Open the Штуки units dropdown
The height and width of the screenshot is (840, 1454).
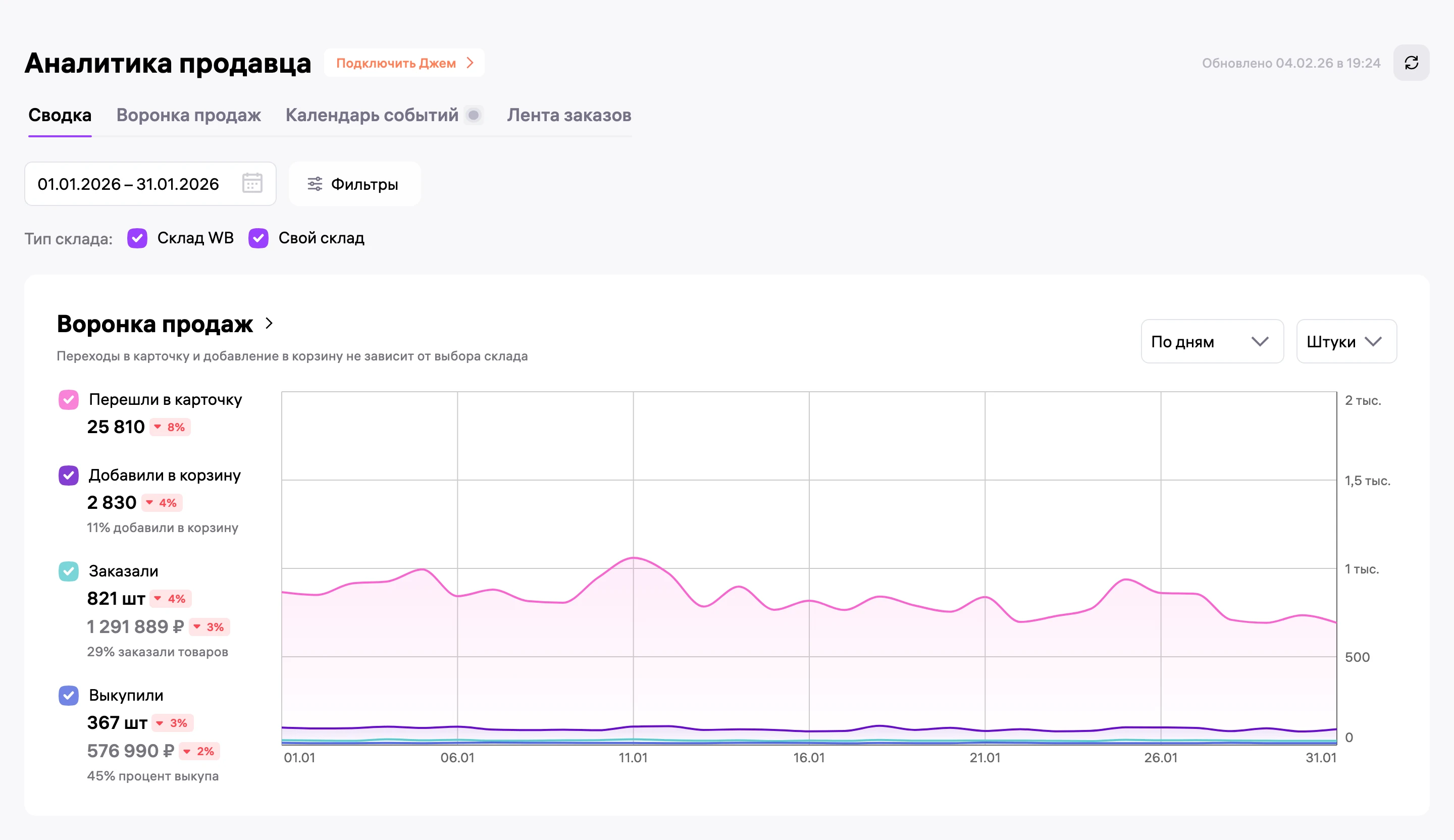pyautogui.click(x=1346, y=342)
